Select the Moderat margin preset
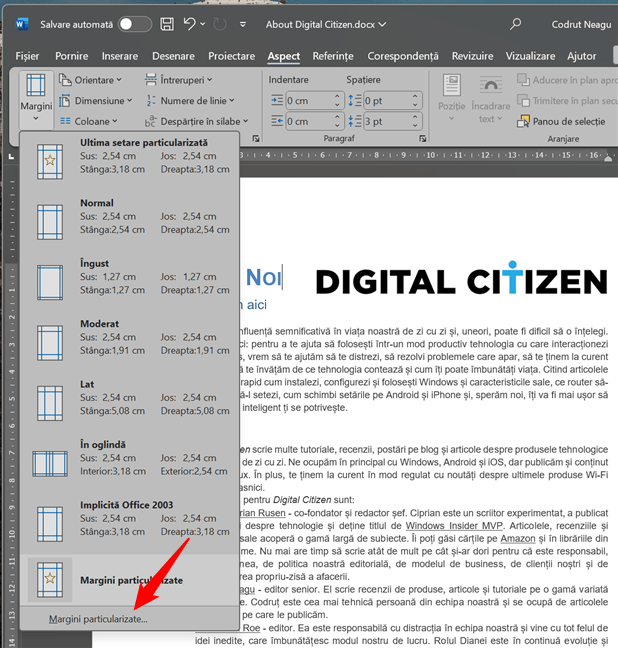This screenshot has height=648, width=618. [130, 343]
